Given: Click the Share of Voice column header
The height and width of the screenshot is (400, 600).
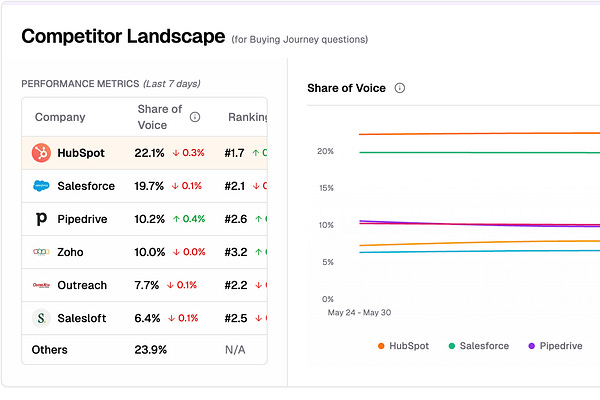Looking at the screenshot, I should coord(160,117).
